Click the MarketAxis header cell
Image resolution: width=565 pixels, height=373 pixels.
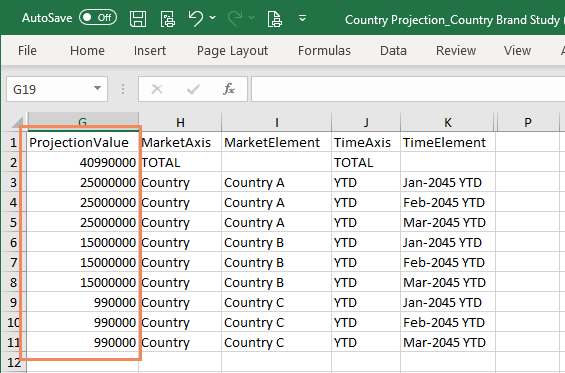(x=180, y=142)
